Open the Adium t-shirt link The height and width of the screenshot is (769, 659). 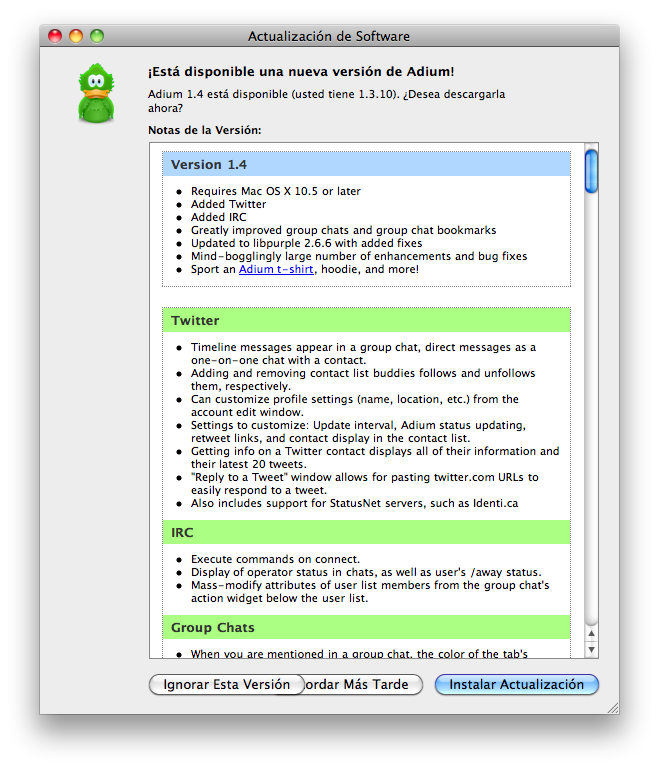(276, 269)
